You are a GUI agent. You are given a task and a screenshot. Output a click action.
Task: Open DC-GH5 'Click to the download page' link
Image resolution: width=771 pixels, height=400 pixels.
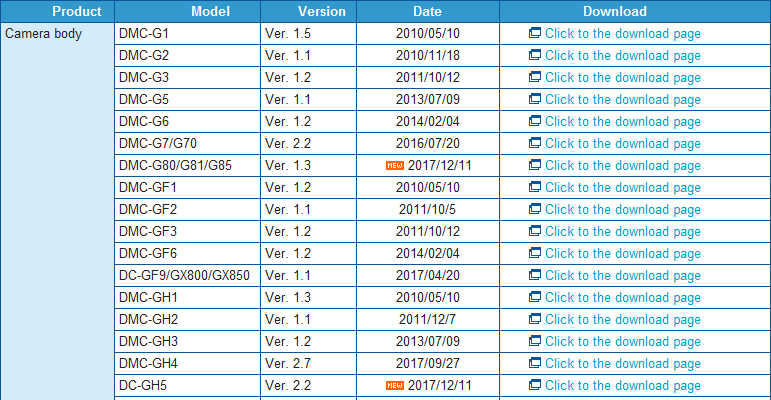[x=623, y=385]
